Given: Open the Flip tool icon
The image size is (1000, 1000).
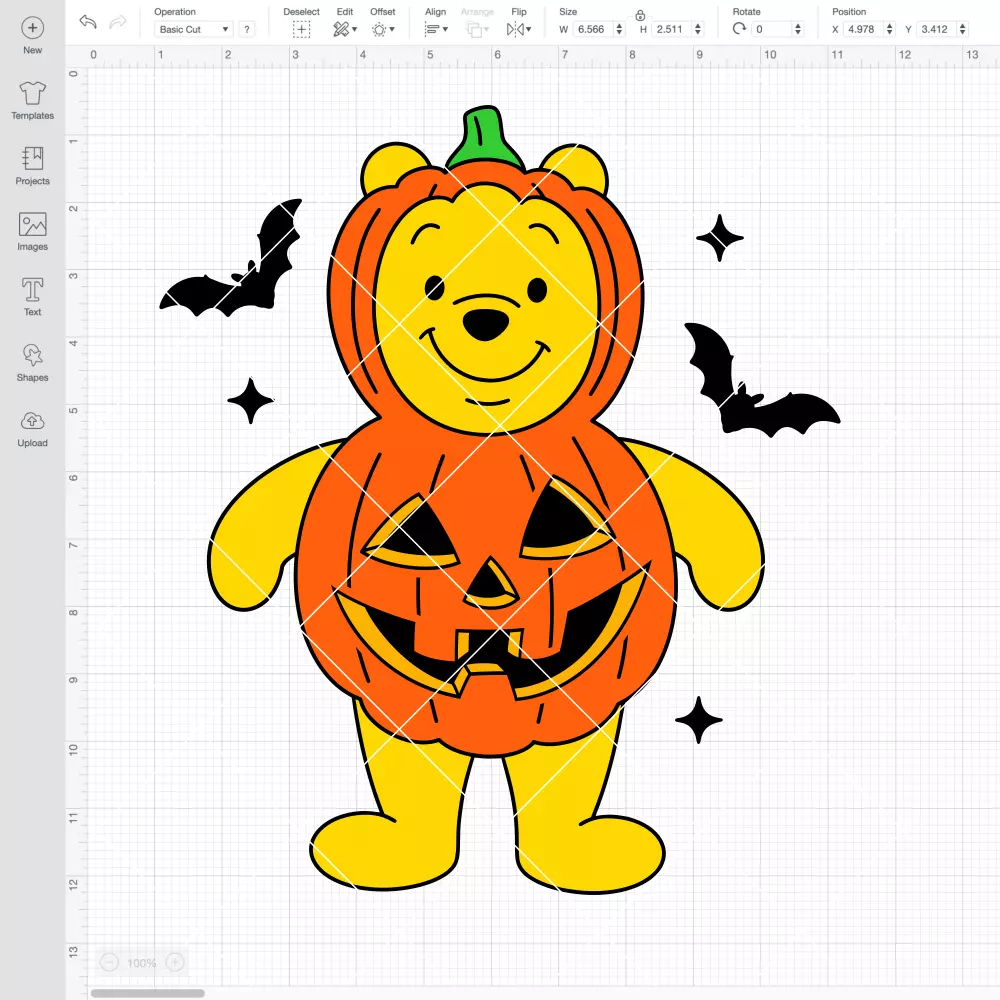Looking at the screenshot, I should [515, 29].
